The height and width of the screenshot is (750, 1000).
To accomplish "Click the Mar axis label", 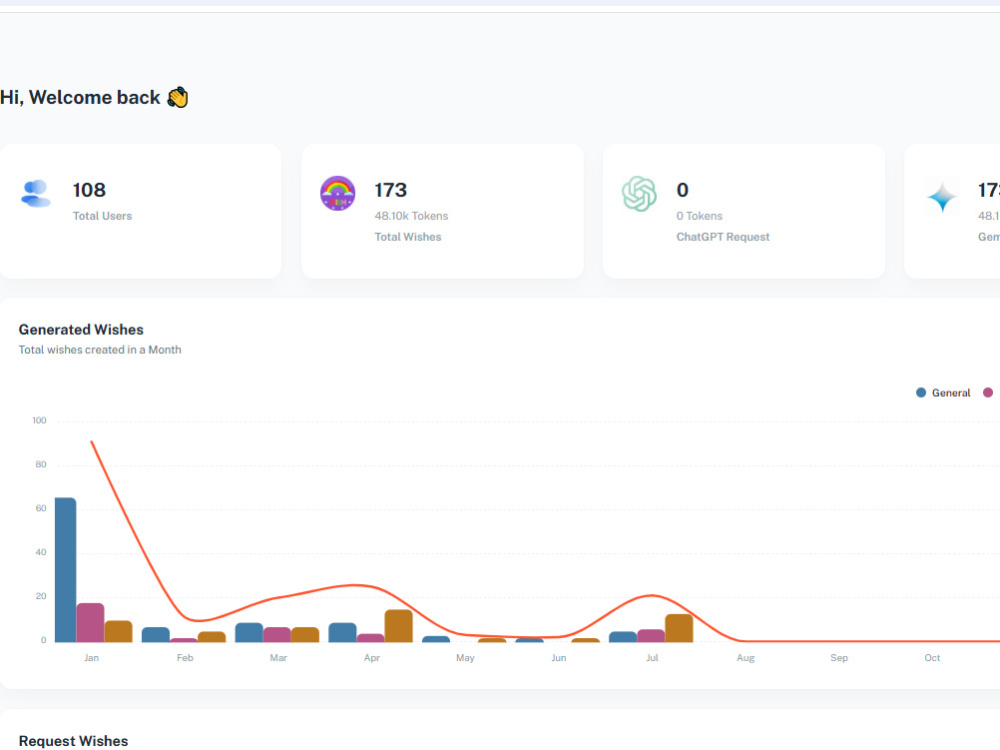I will 278,658.
